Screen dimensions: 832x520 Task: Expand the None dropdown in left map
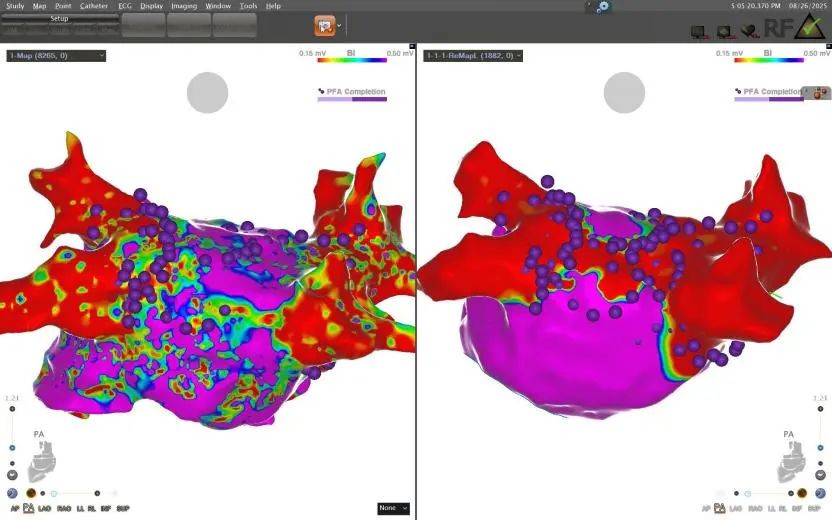pos(393,508)
